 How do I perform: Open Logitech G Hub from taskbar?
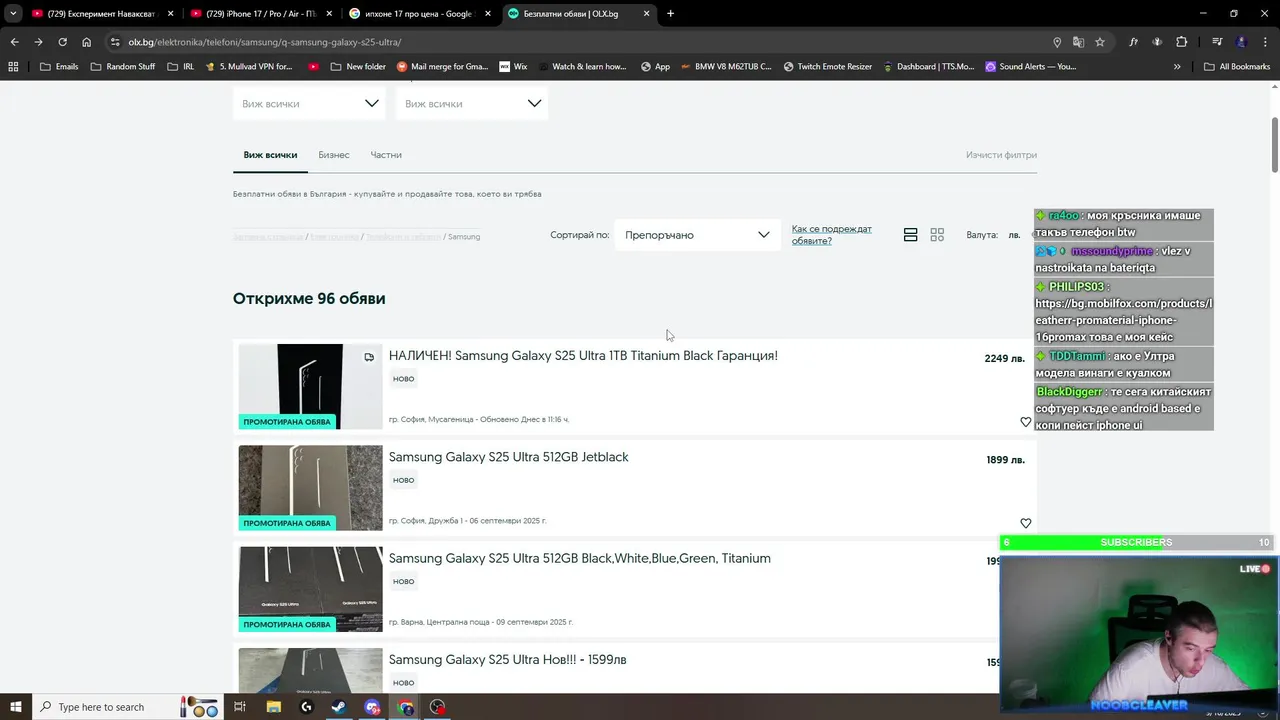(306, 707)
